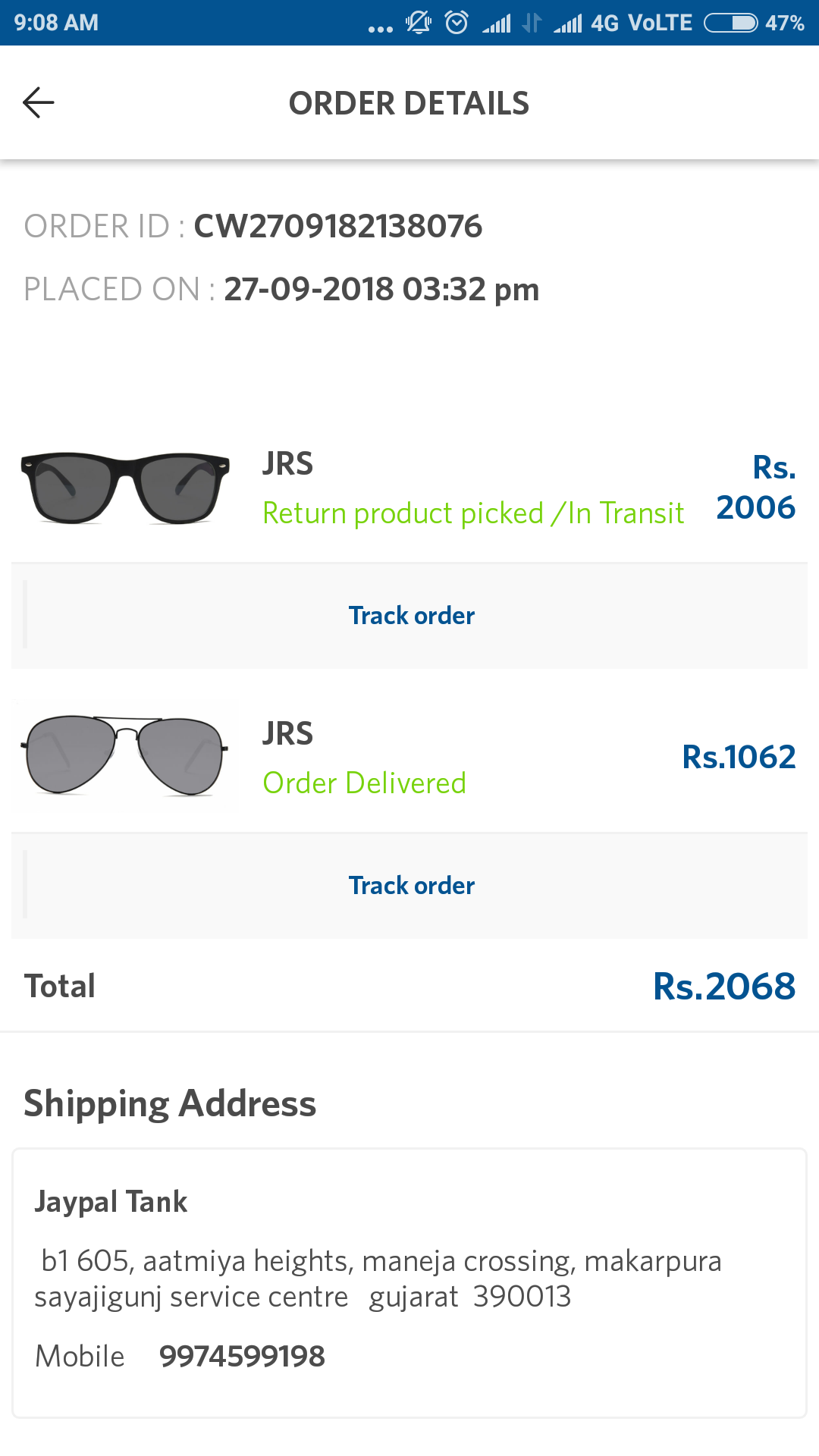Select the Return product picked status text

[x=473, y=513]
